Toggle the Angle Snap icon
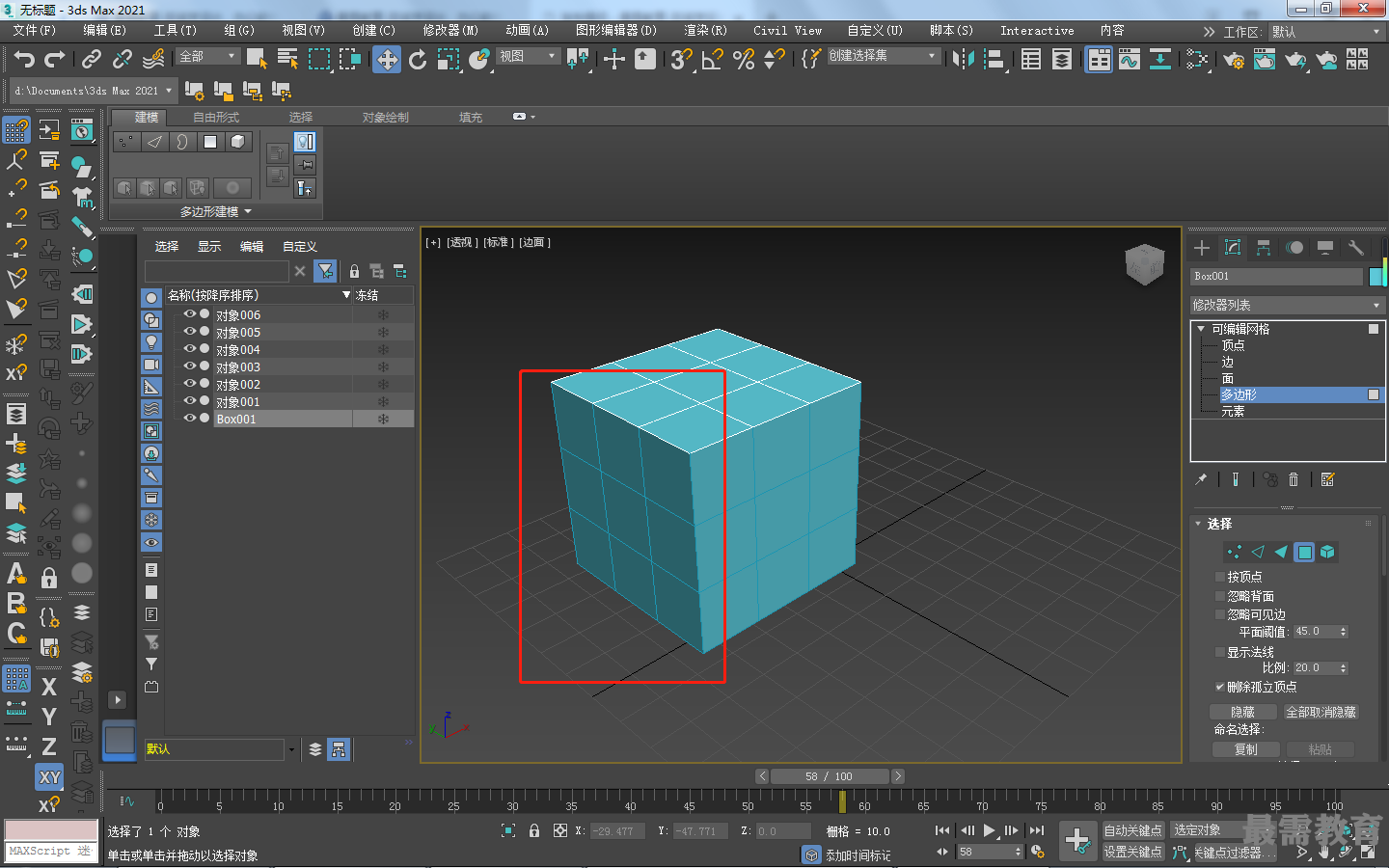 (x=713, y=60)
